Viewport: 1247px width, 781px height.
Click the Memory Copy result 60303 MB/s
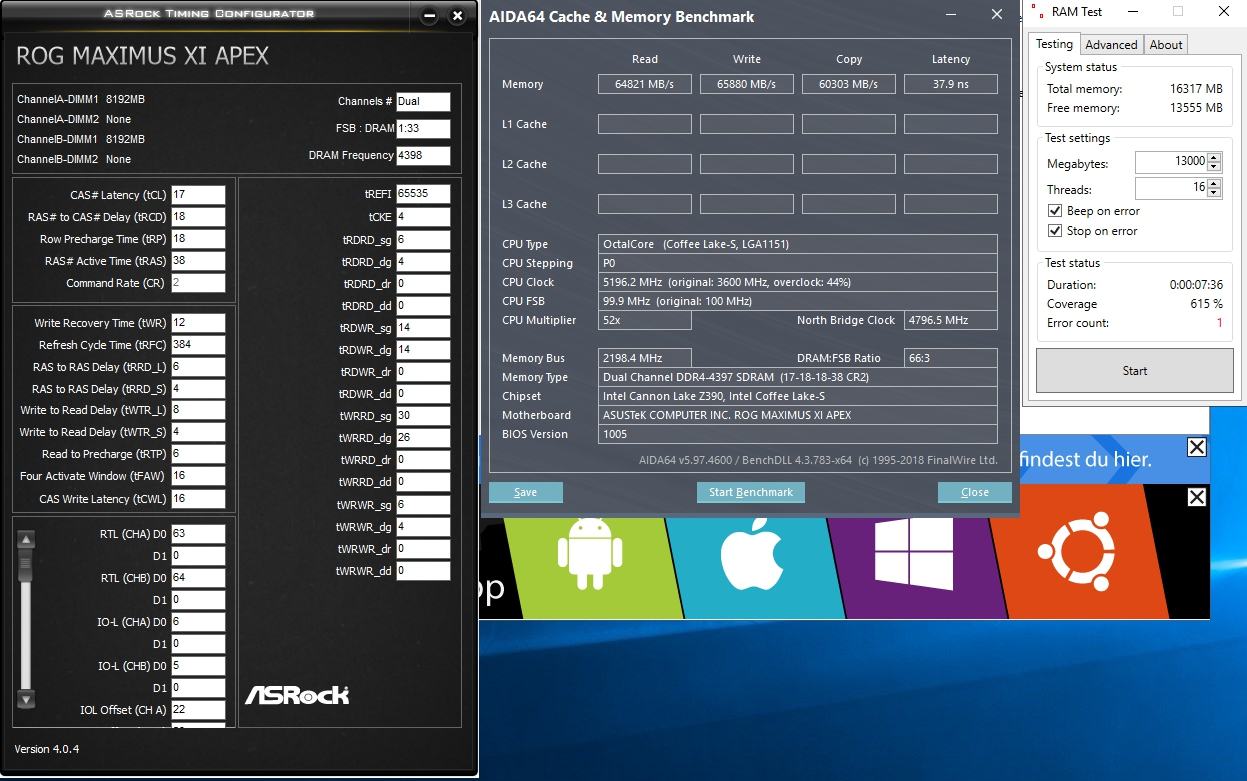click(x=849, y=84)
